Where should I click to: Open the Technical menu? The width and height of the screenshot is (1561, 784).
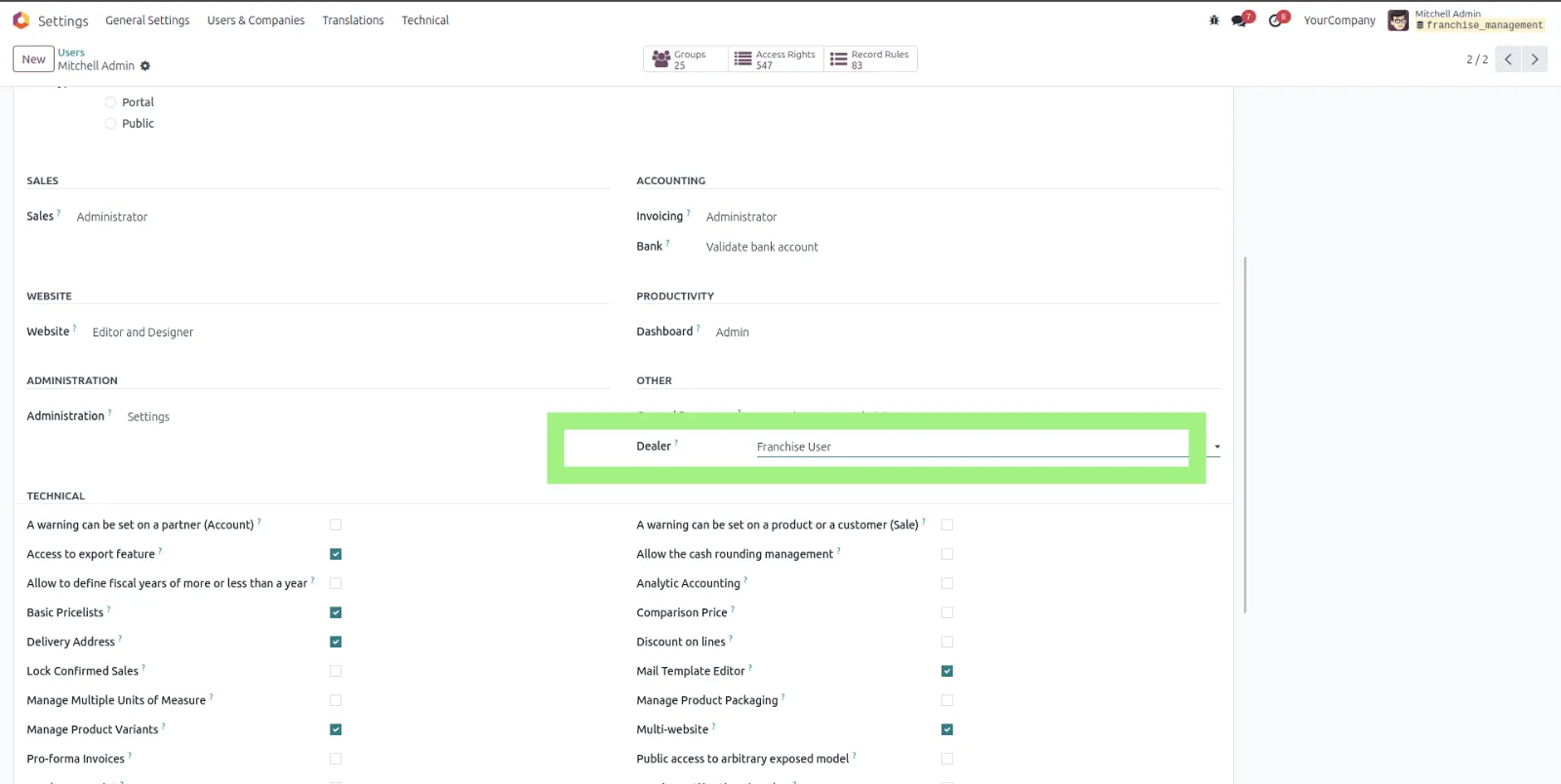pos(425,20)
